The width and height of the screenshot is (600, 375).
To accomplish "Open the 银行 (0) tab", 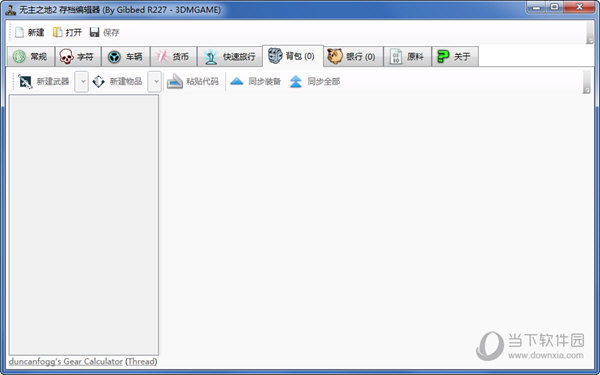I will [353, 57].
